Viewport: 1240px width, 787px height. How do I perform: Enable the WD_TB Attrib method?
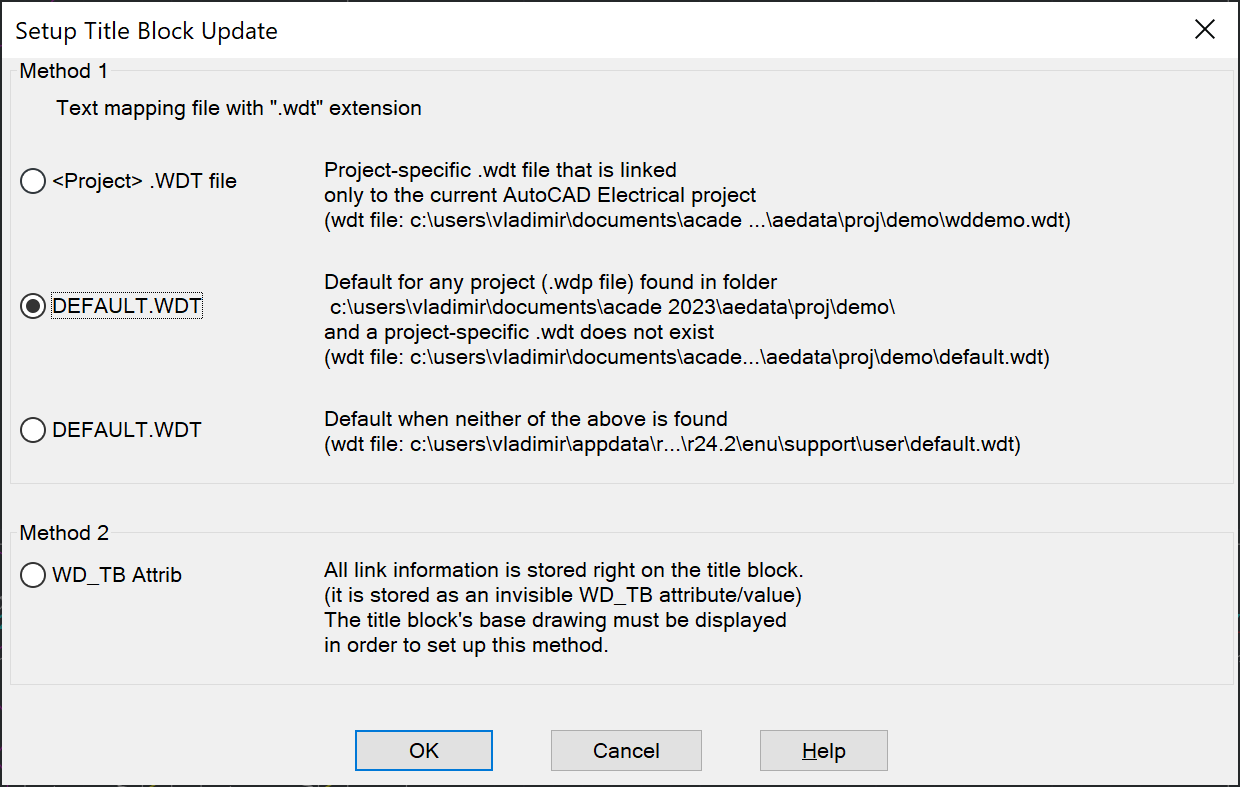click(32, 575)
